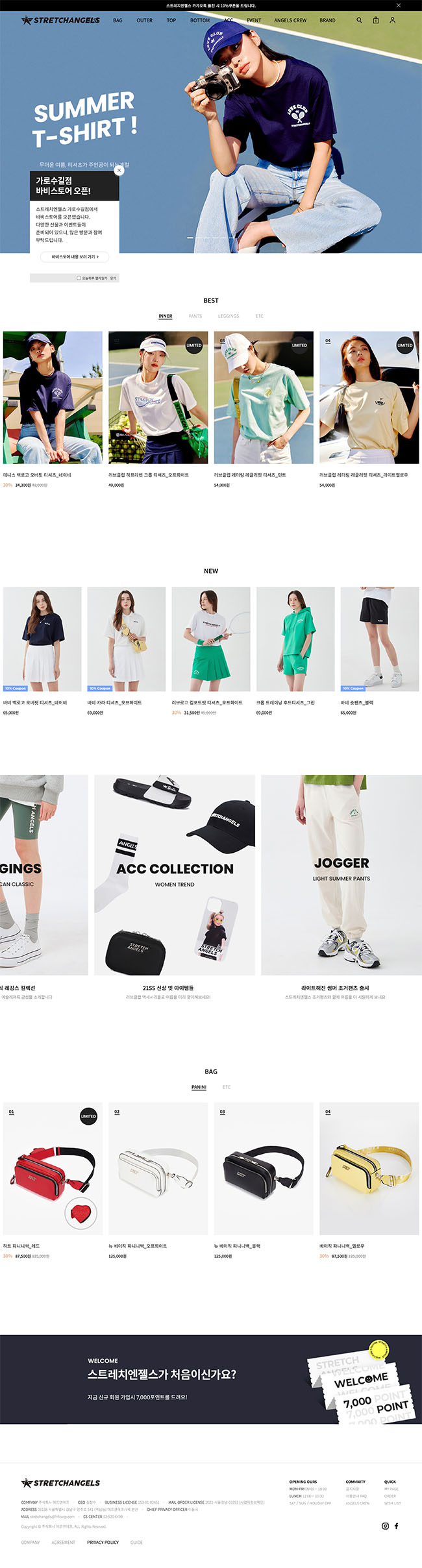This screenshot has height=1568, width=422.
Task: Open the ACC COLLECTION banner image
Action: [x=175, y=875]
